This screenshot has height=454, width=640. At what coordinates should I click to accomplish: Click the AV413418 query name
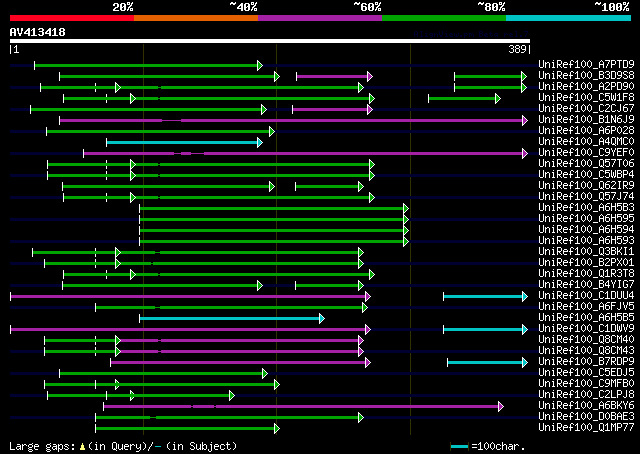pyautogui.click(x=38, y=32)
